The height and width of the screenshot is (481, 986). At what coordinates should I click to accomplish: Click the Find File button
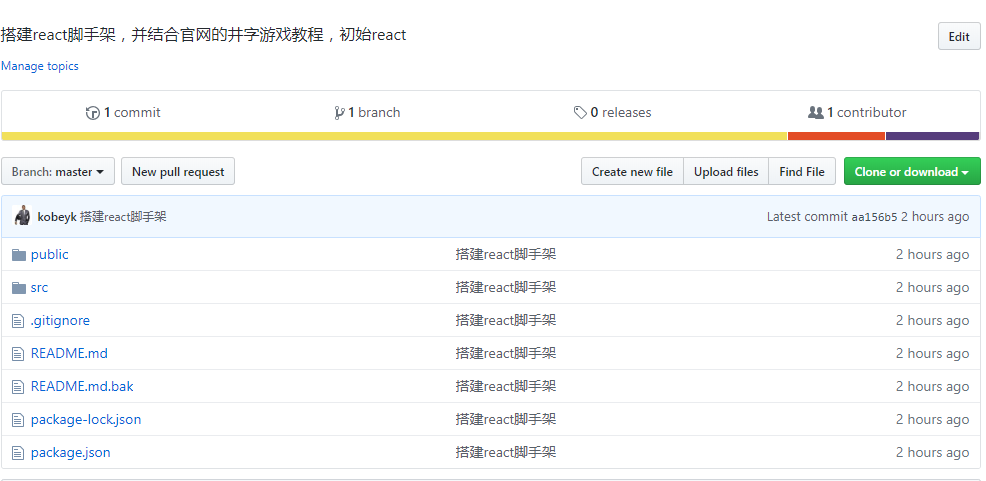point(802,171)
